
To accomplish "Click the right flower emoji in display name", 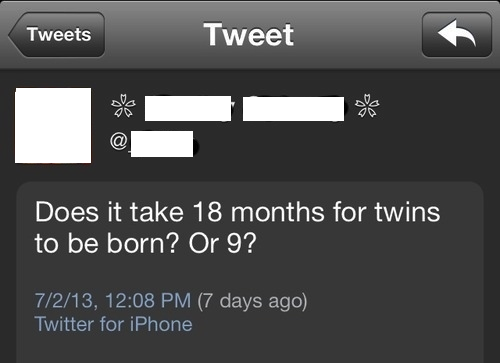I will (x=367, y=106).
